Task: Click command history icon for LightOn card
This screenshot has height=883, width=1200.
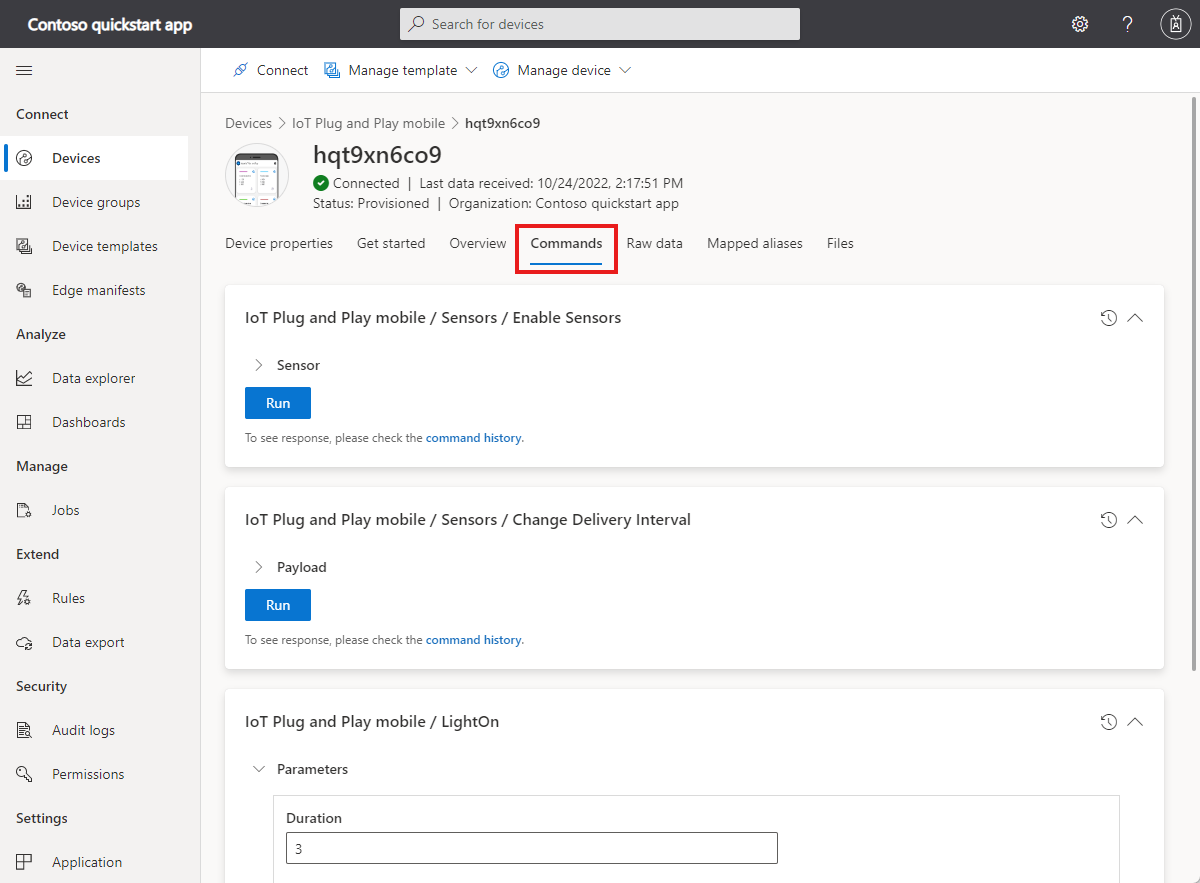Action: 1108,722
